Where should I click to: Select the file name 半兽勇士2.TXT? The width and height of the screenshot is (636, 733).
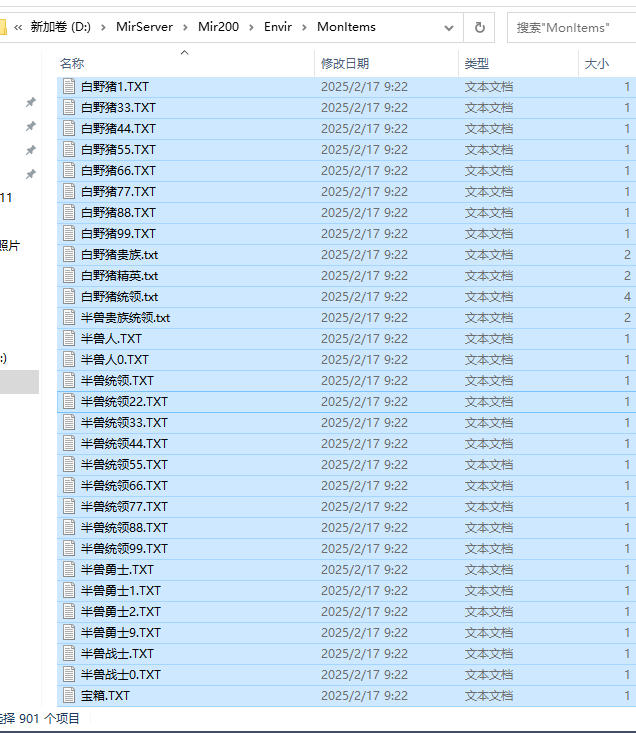[x=121, y=611]
